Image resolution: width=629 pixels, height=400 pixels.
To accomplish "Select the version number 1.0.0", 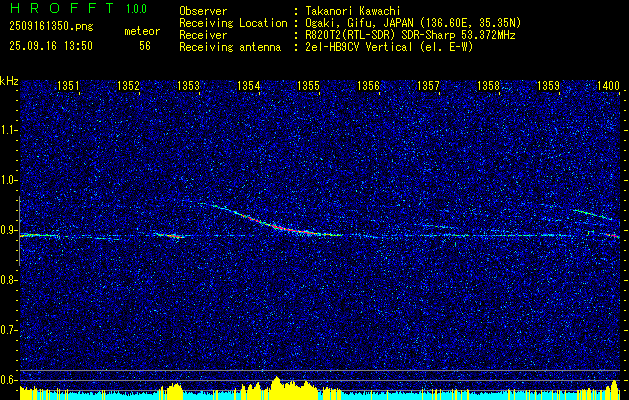I will pos(136,9).
